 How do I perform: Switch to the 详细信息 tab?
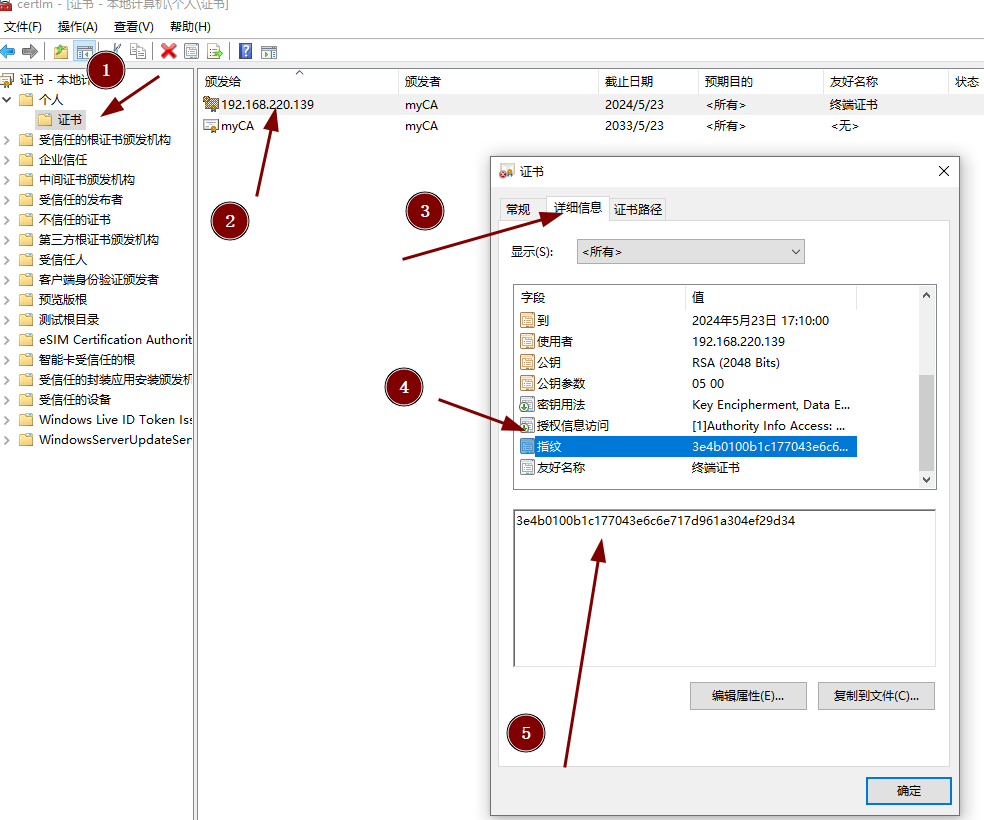pyautogui.click(x=577, y=208)
